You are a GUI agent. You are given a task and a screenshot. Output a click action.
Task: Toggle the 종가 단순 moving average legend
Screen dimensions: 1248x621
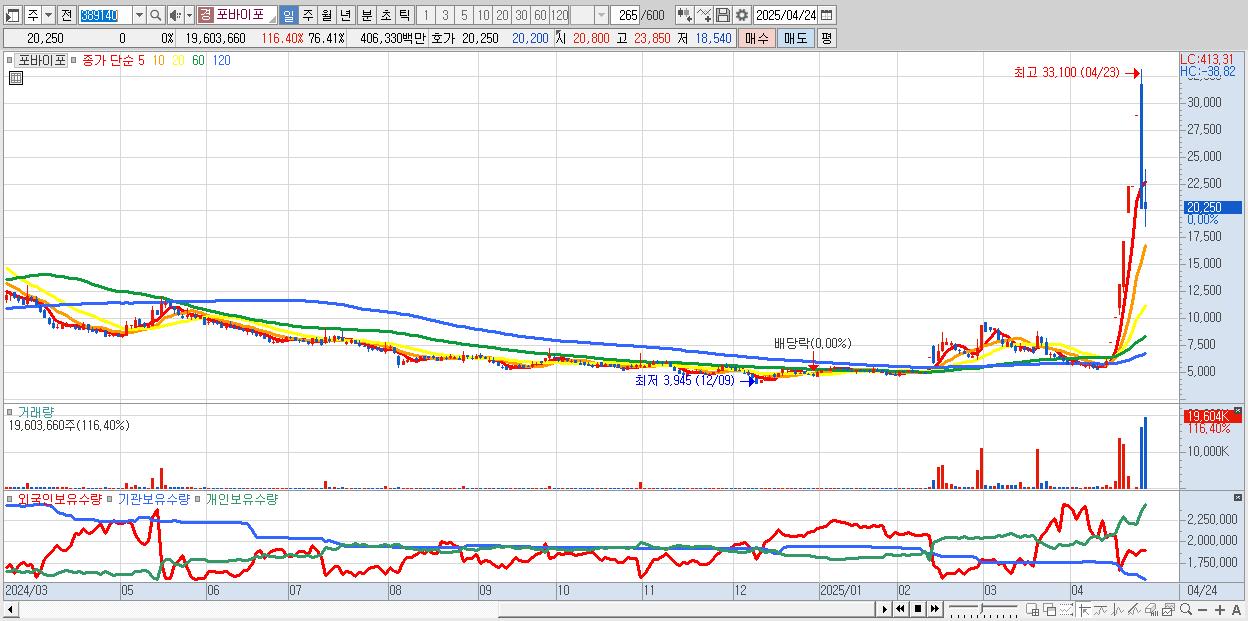point(107,60)
